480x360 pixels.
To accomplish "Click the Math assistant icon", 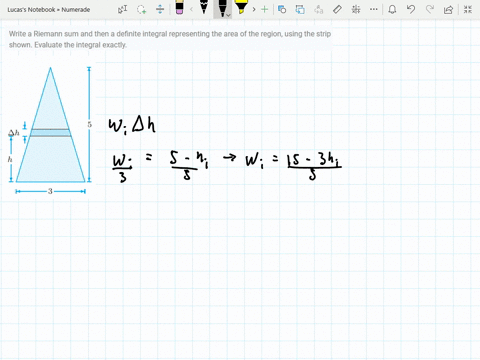I will pos(356,9).
